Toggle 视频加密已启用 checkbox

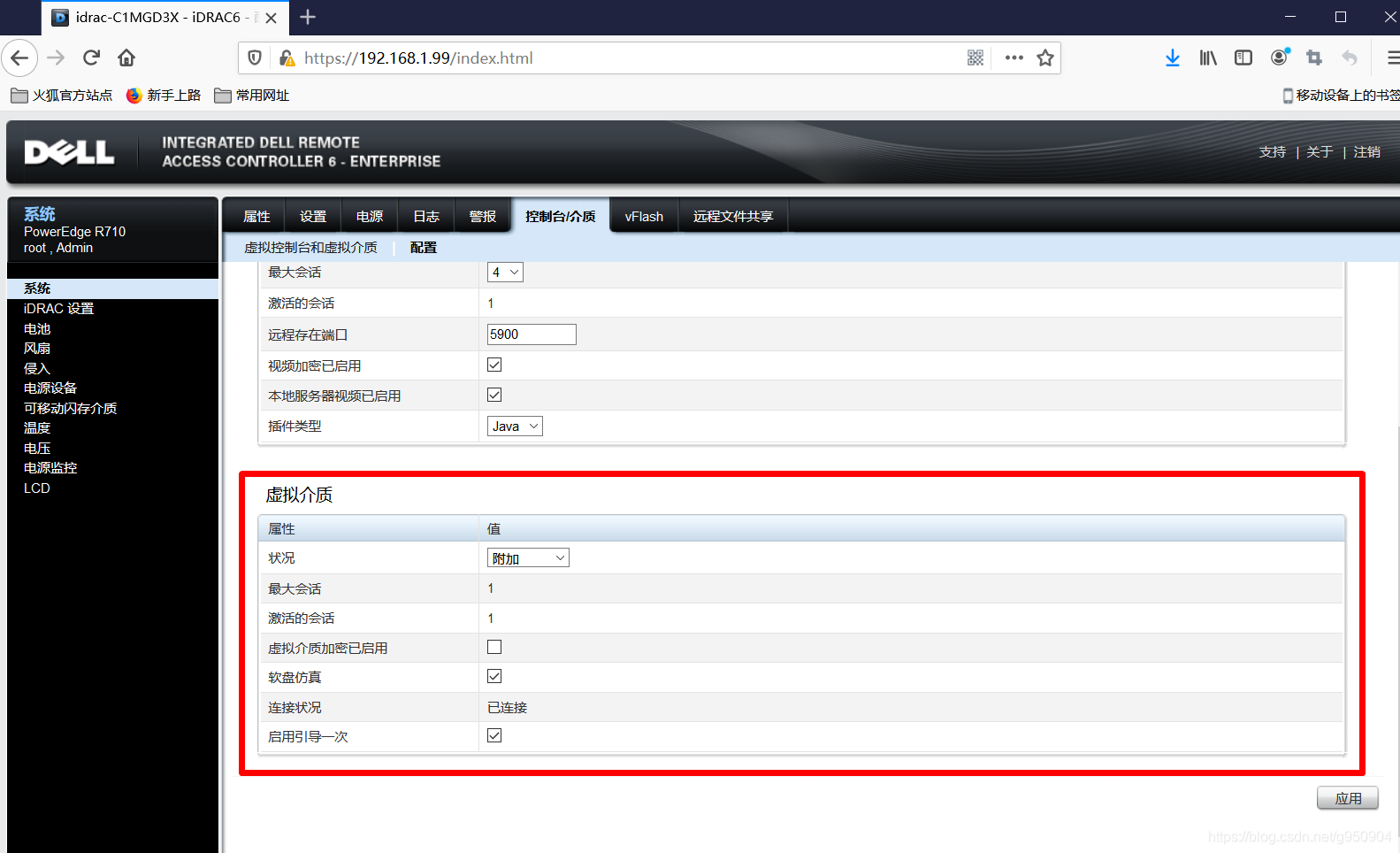[x=494, y=365]
